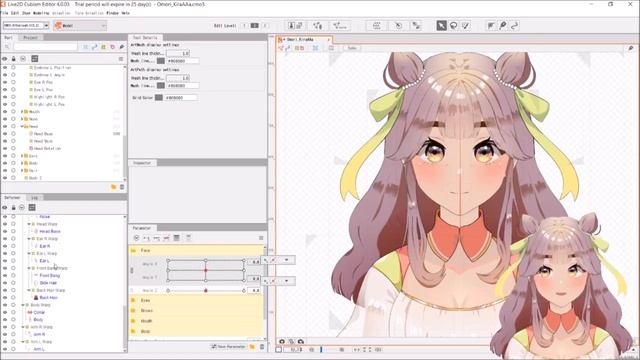Switch to the Project tab
Image resolution: width=640 pixels, height=360 pixels.
tap(30, 38)
